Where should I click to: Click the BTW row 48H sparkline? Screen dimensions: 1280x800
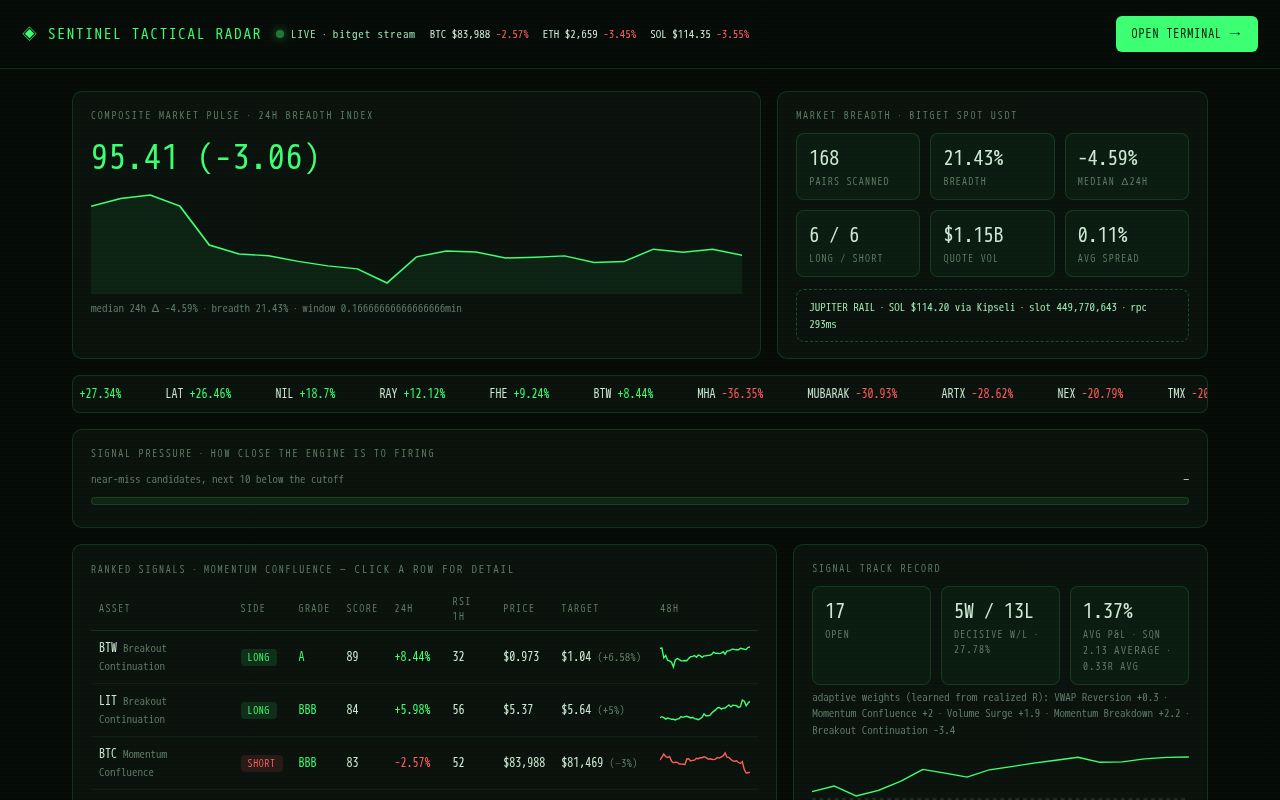(x=705, y=656)
